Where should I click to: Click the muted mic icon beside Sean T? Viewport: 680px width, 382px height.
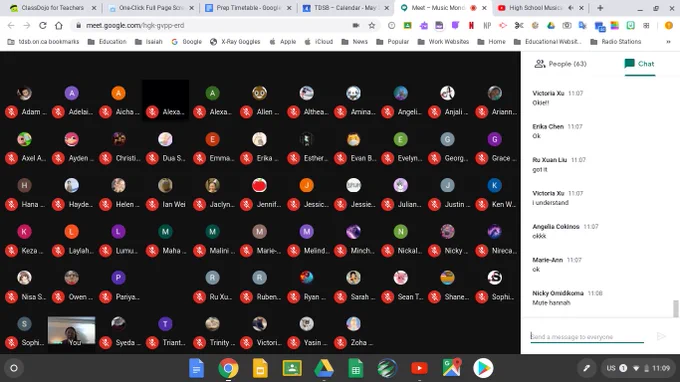pyautogui.click(x=387, y=297)
